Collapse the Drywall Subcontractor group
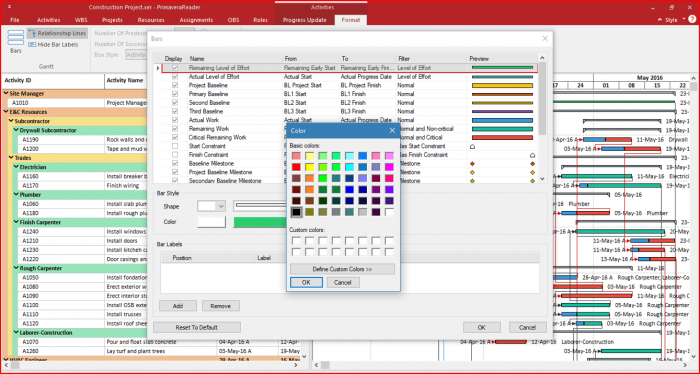 click(16, 130)
